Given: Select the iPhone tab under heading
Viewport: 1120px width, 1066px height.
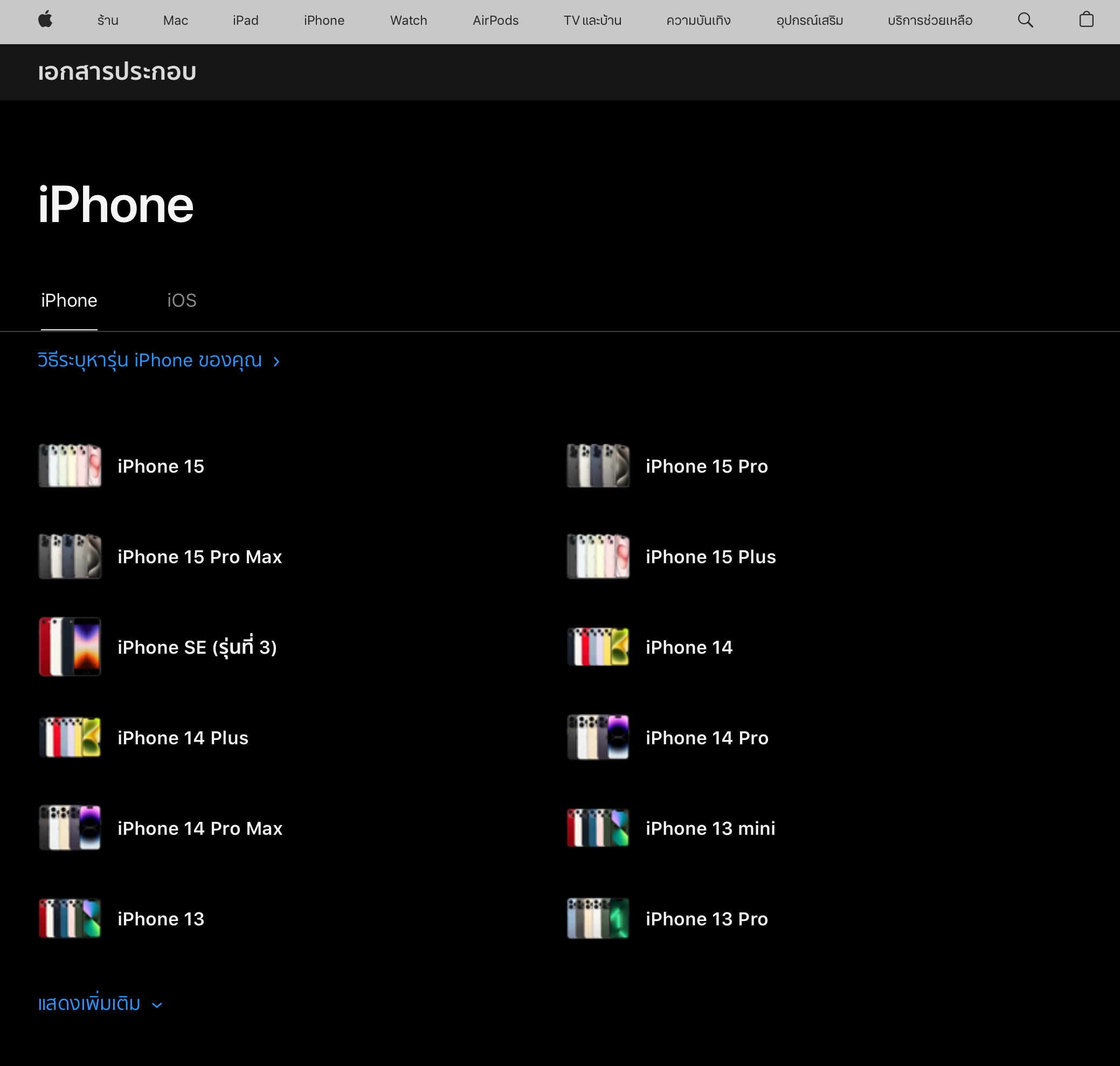Looking at the screenshot, I should [x=70, y=301].
